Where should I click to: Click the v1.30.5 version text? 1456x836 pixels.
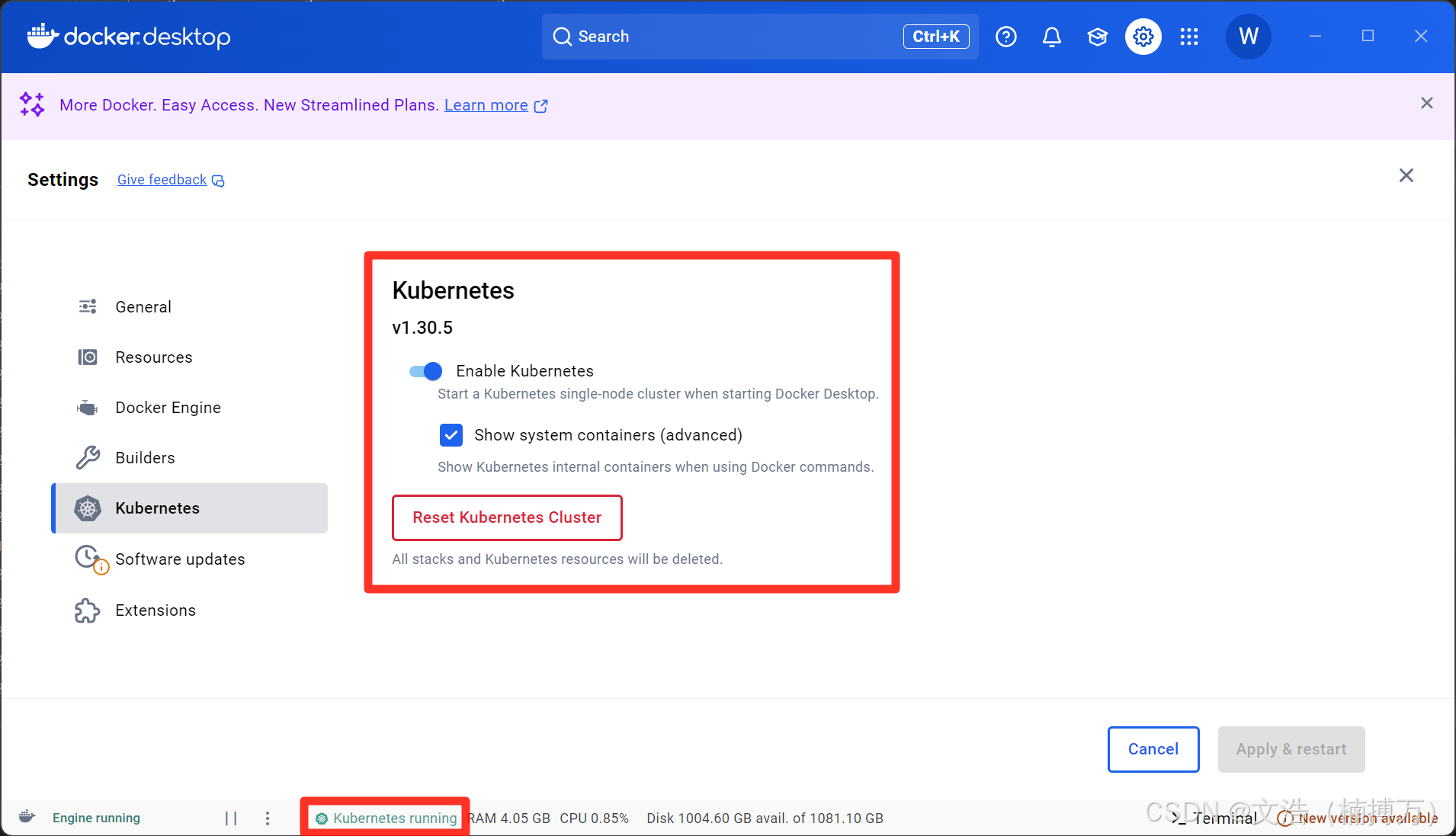point(422,328)
